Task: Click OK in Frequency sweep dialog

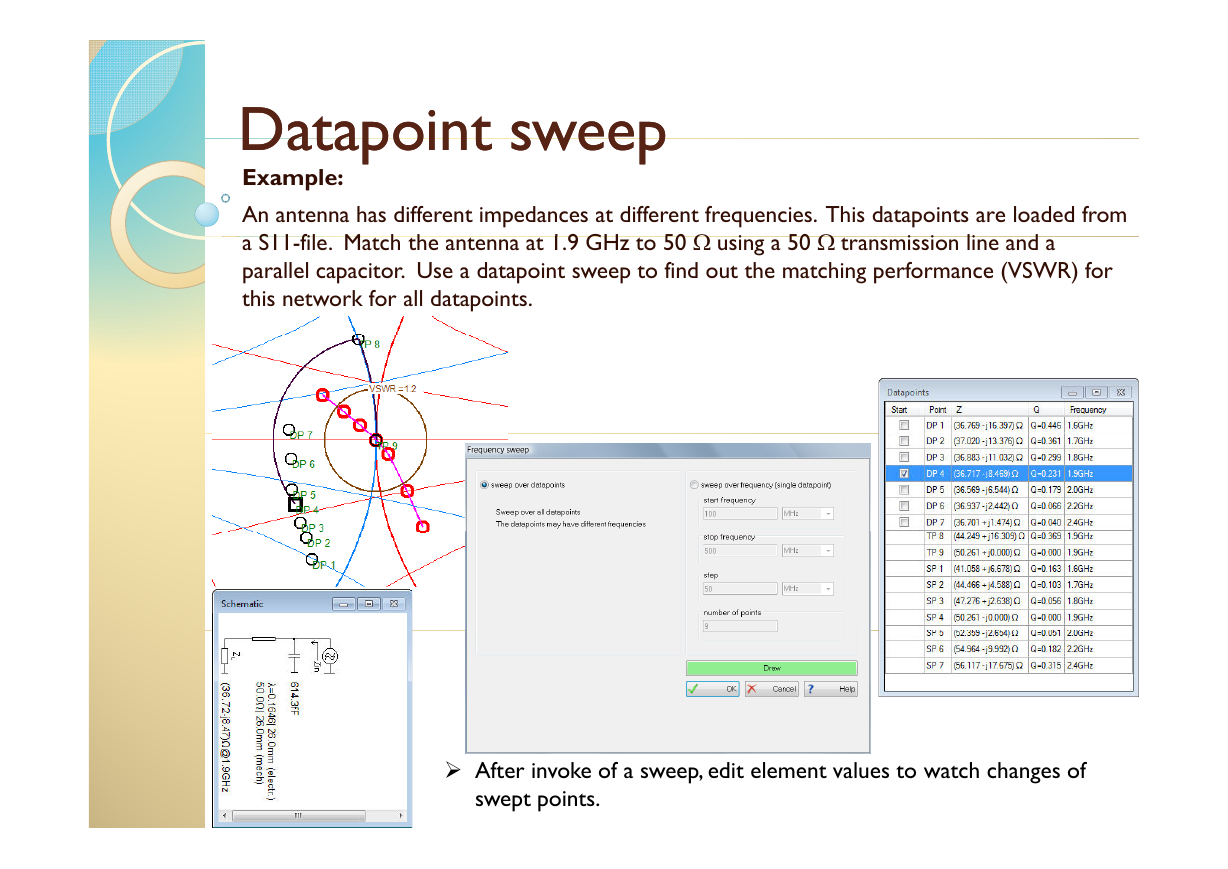Action: (x=712, y=689)
